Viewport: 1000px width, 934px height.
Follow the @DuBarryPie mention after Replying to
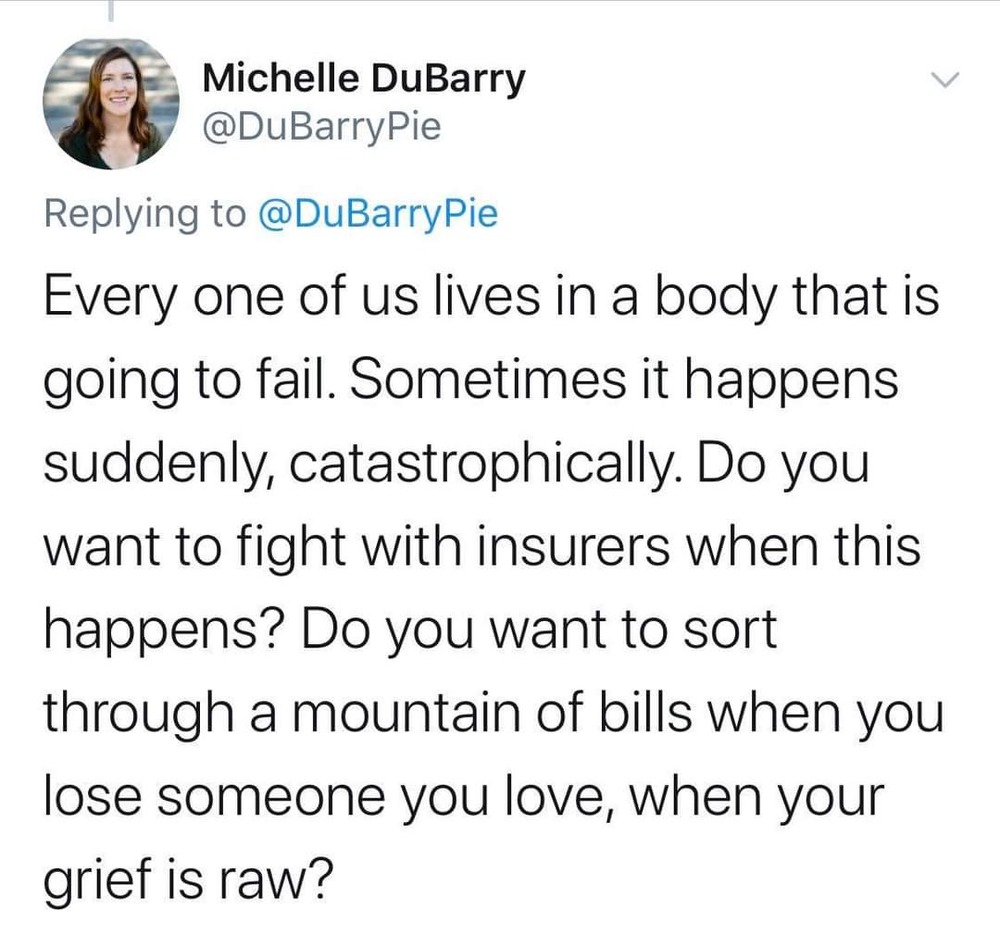tap(377, 215)
